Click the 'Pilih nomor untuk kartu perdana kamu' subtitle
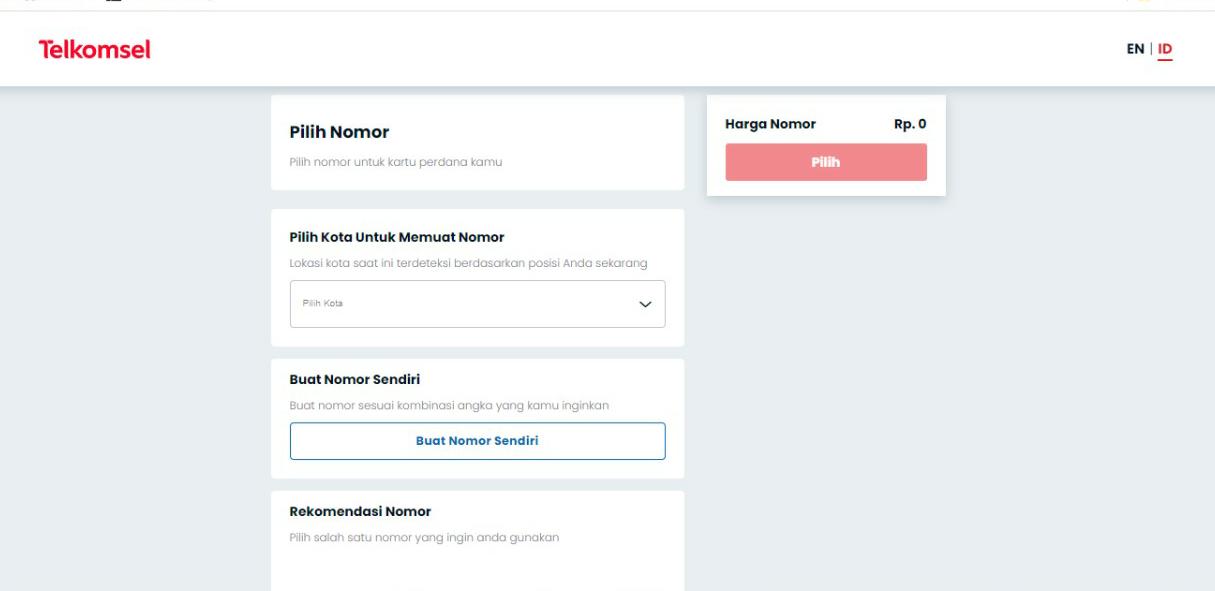 pyautogui.click(x=395, y=163)
